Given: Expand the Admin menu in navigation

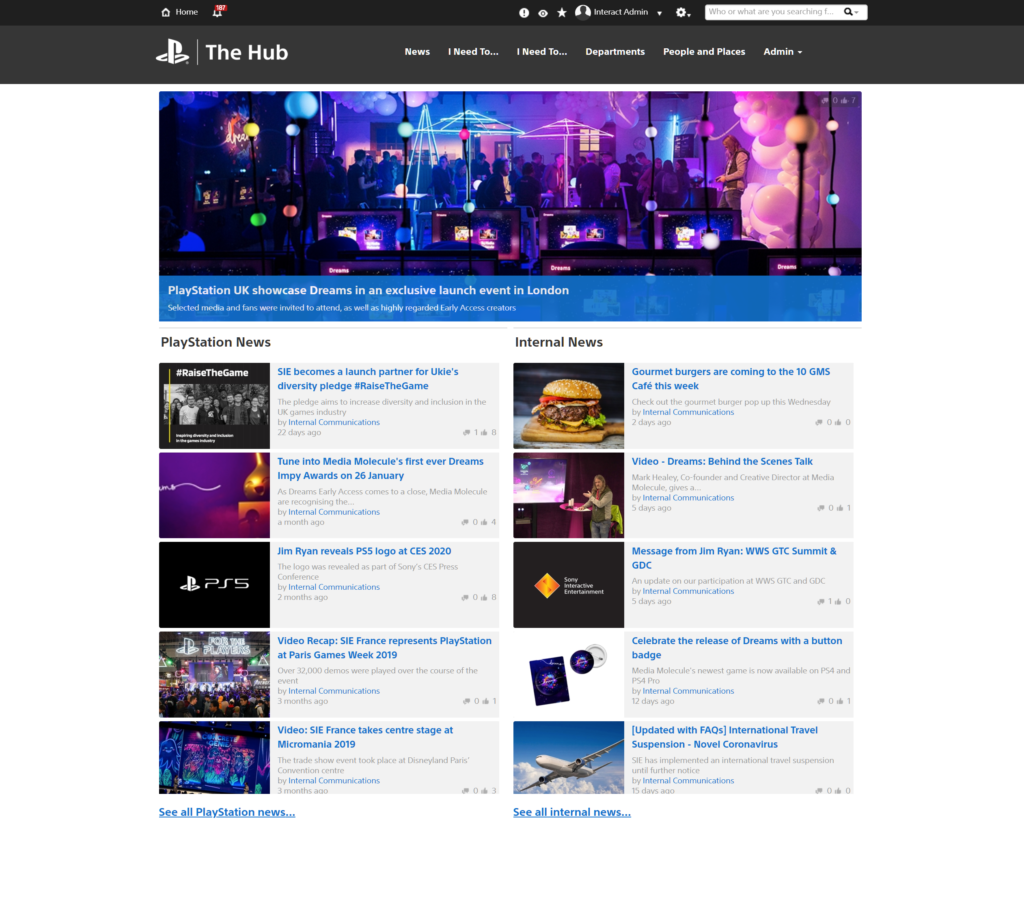Looking at the screenshot, I should [x=782, y=52].
